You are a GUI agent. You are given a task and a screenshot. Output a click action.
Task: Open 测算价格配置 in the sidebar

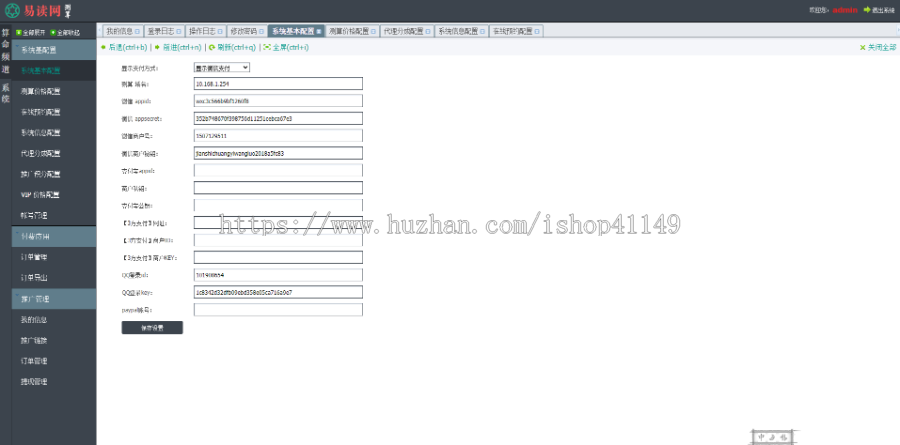[54, 91]
